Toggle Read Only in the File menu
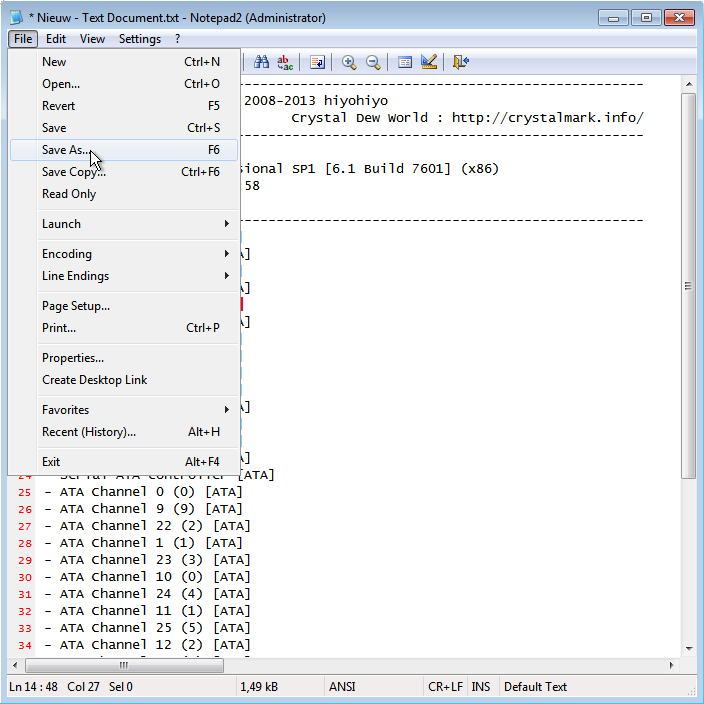 (69, 194)
